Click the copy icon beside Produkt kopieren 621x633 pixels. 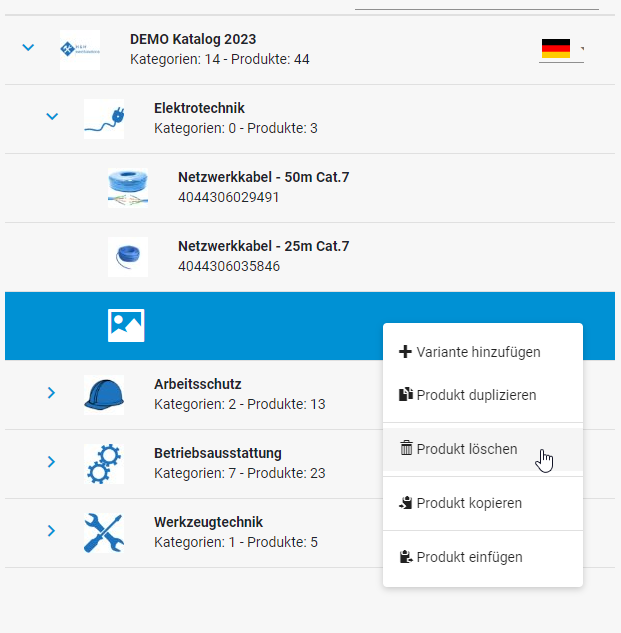click(406, 503)
